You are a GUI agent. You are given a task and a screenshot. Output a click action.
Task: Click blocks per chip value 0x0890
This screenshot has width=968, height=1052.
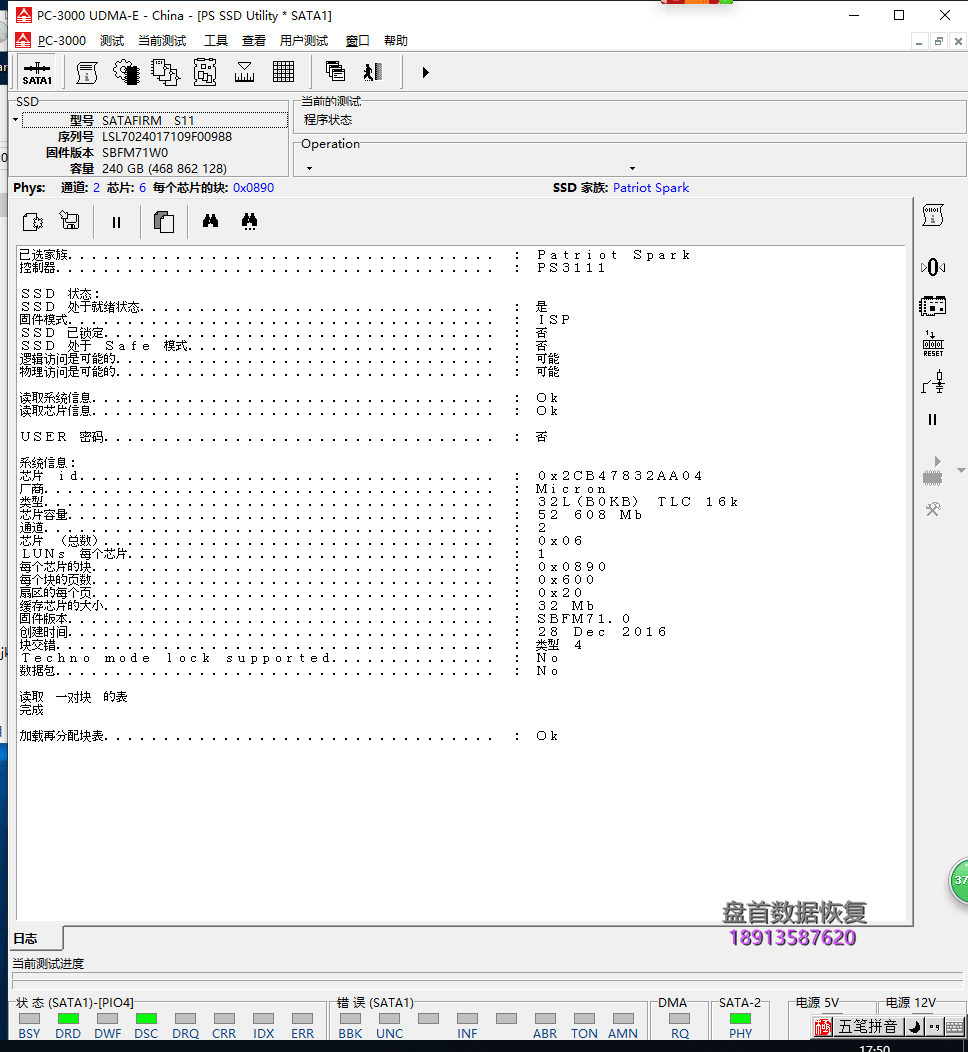coord(254,188)
